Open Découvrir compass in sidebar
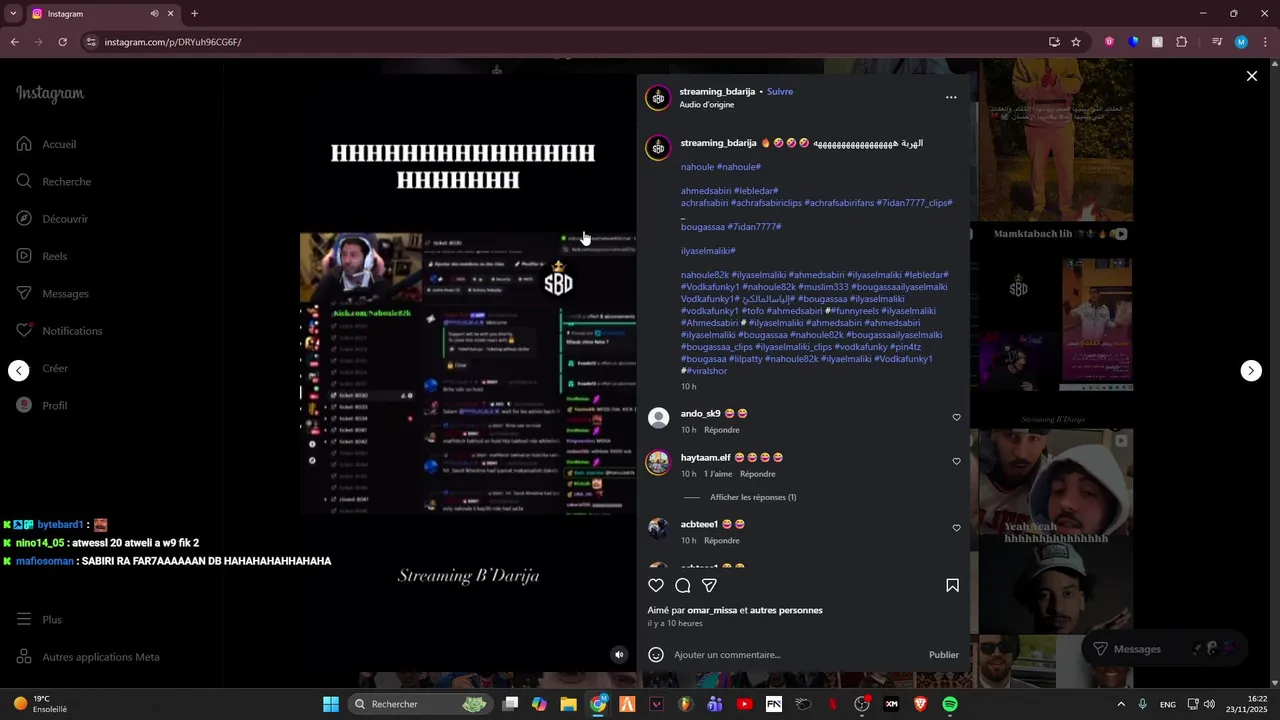 [52, 219]
